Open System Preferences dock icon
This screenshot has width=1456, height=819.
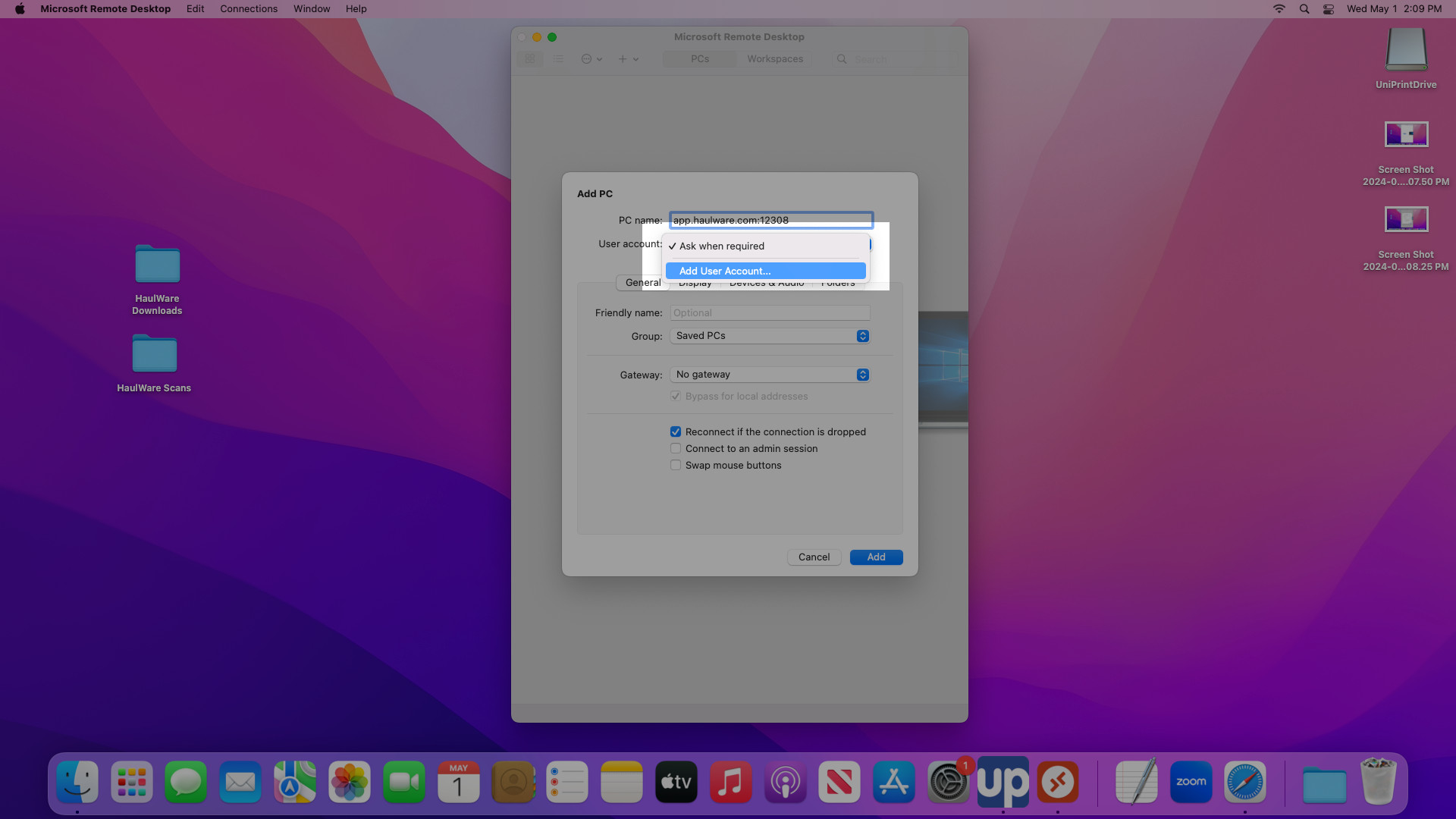point(948,782)
